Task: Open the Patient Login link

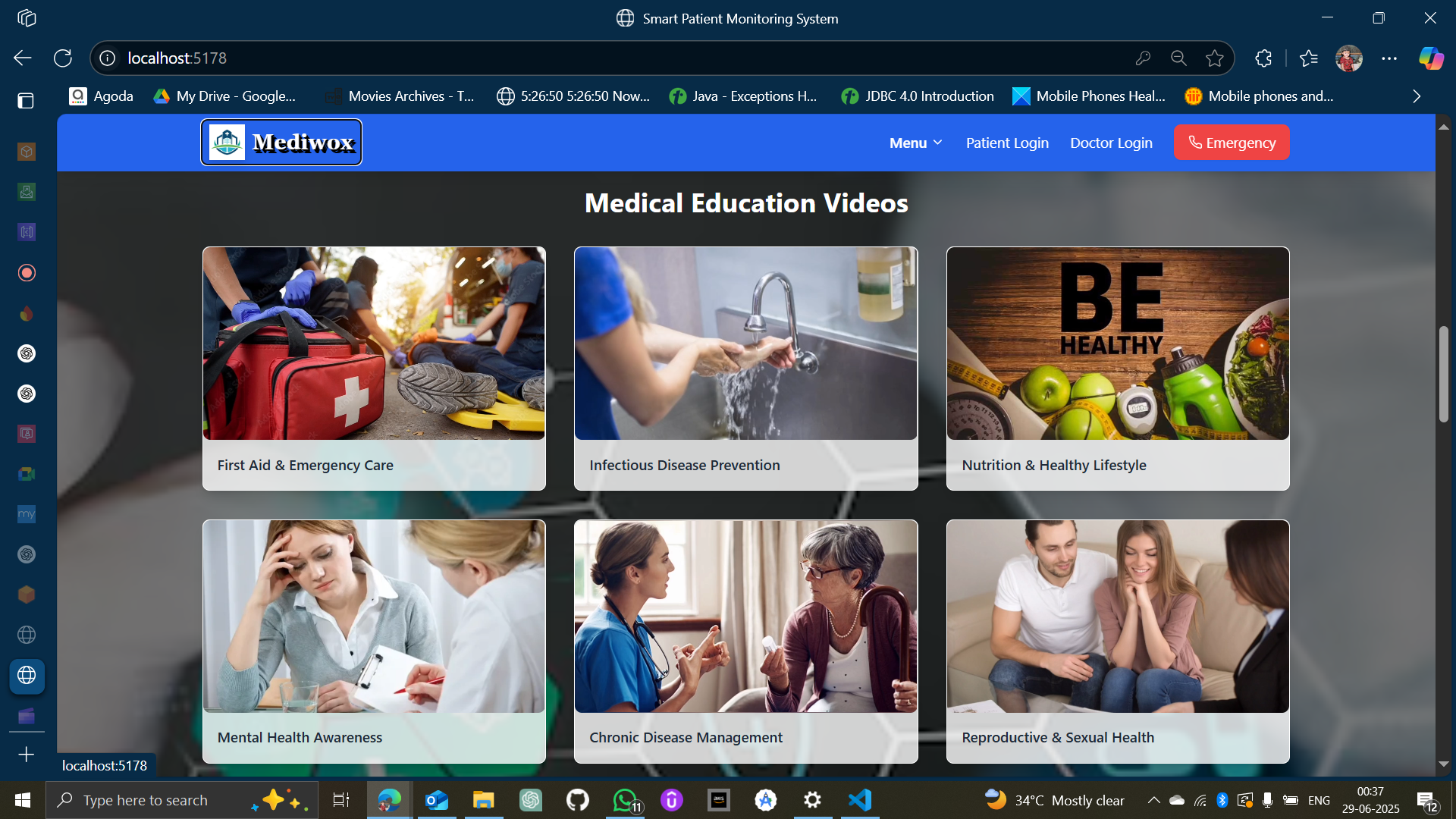Action: coord(1007,143)
